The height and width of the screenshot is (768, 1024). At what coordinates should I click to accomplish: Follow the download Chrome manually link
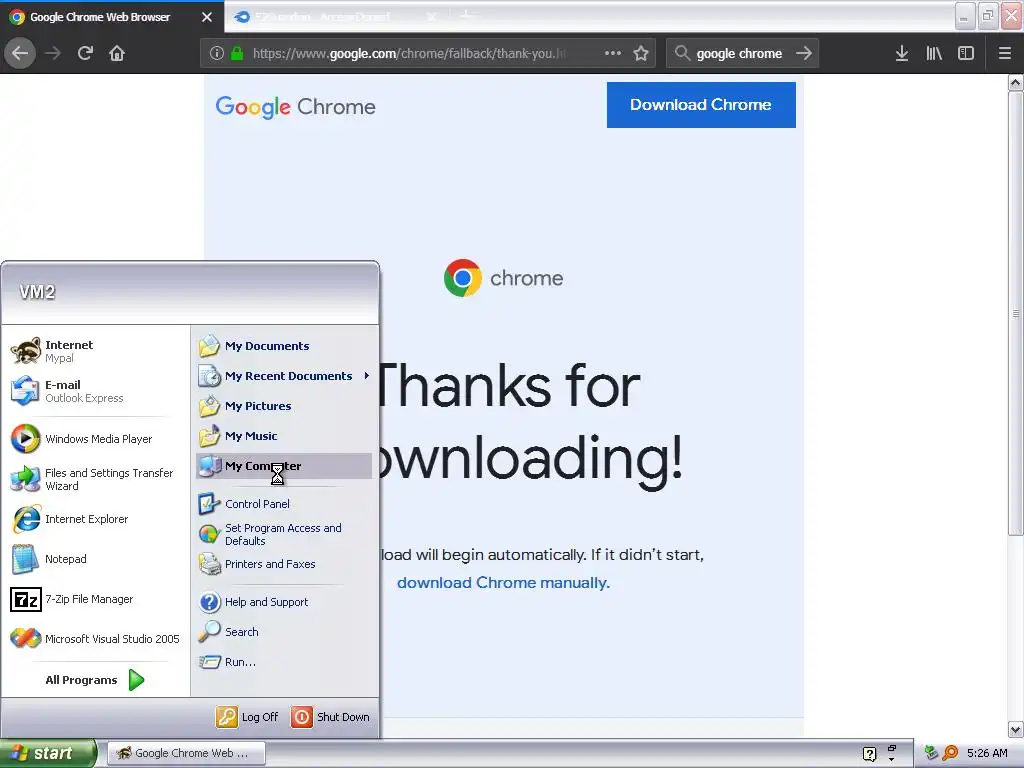(x=503, y=583)
